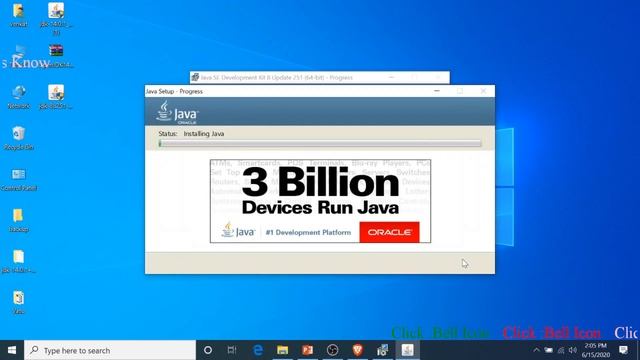640x360 pixels.
Task: Show hidden system tray icons
Action: point(536,350)
